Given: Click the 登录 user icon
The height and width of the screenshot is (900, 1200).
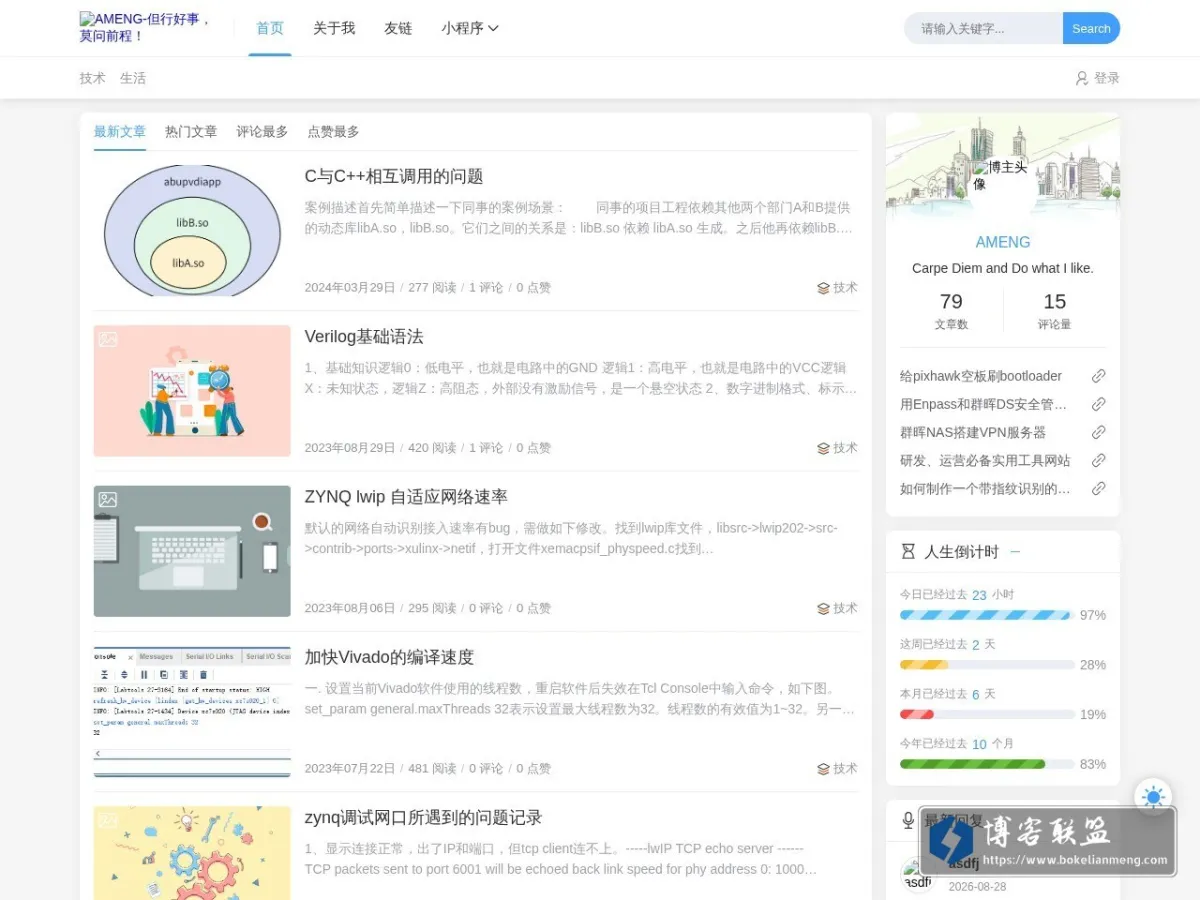Looking at the screenshot, I should coord(1081,78).
